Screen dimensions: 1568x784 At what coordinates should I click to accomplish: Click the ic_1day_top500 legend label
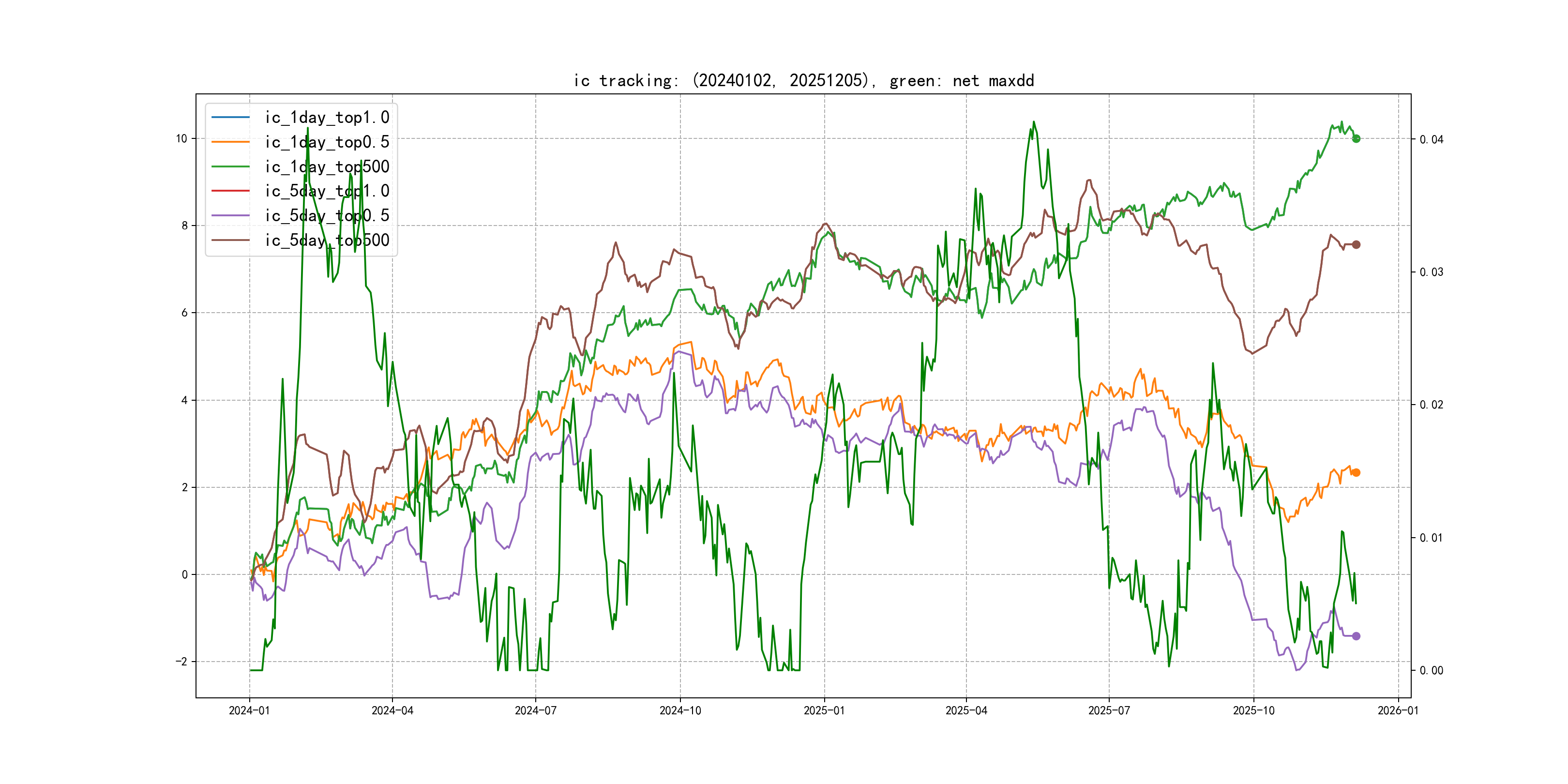click(327, 167)
